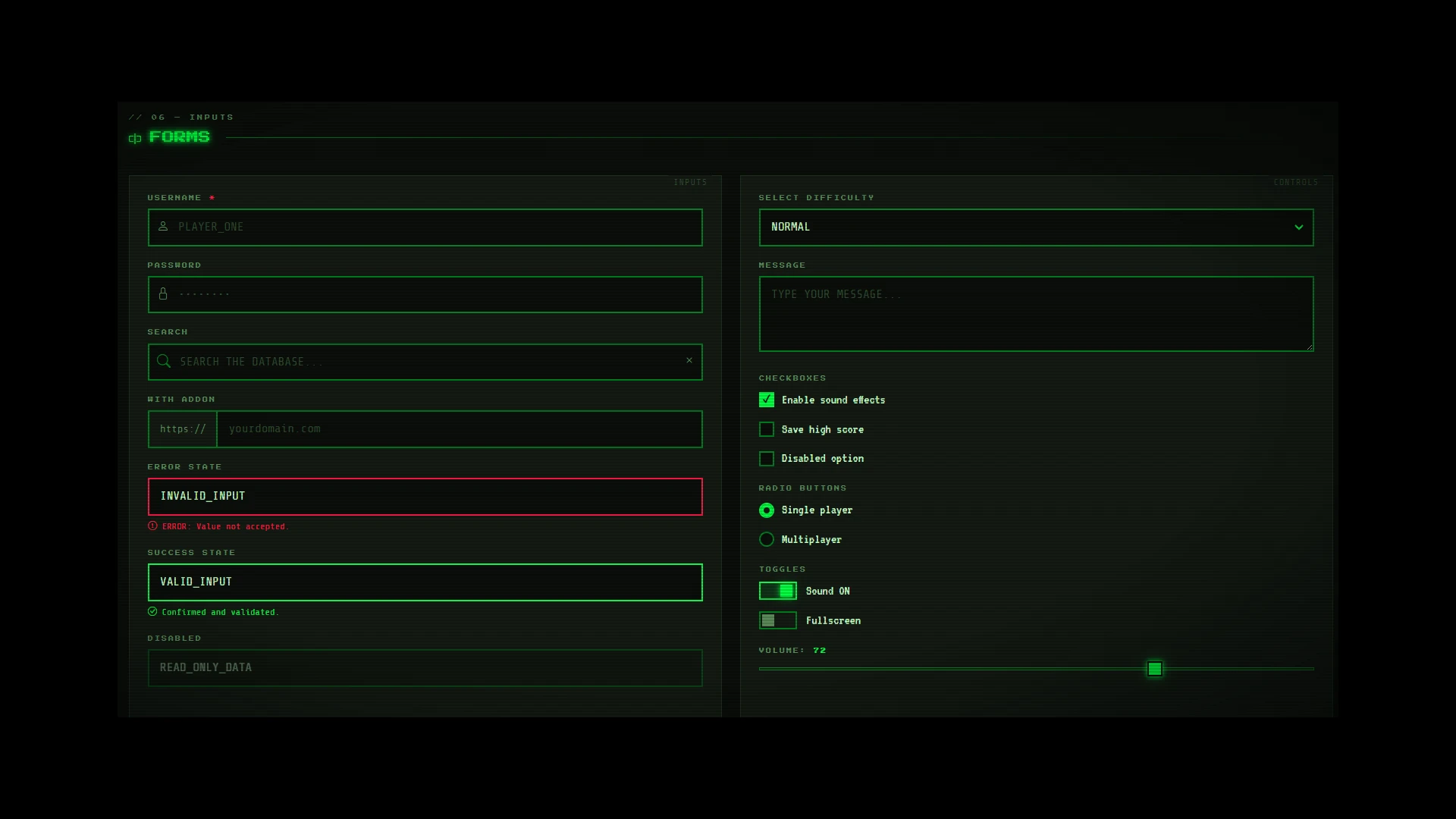The height and width of the screenshot is (819, 1456).
Task: Focus the Password input field
Action: pyautogui.click(x=425, y=294)
